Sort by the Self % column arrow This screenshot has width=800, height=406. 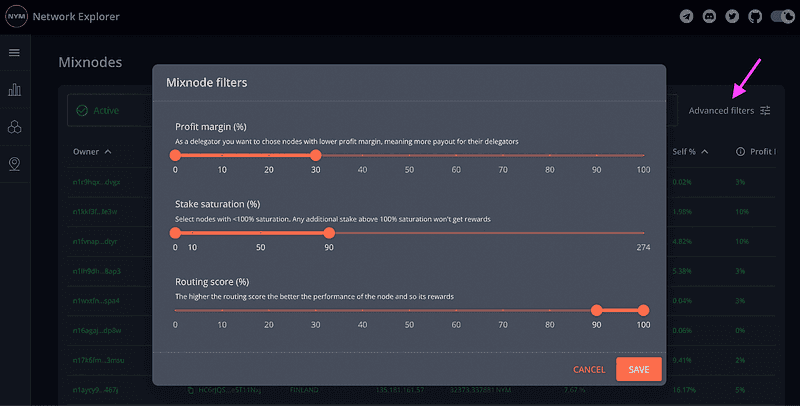click(705, 152)
